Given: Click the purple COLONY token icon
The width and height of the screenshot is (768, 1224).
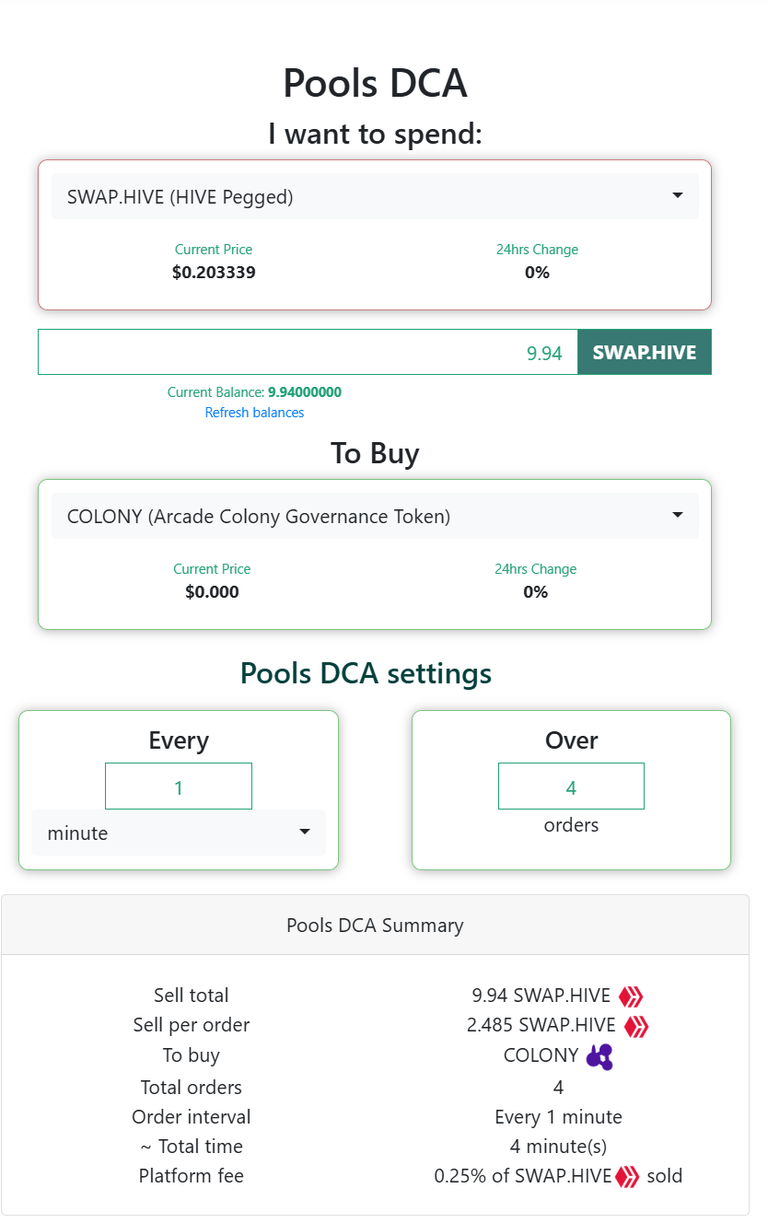Looking at the screenshot, I should [x=599, y=1057].
